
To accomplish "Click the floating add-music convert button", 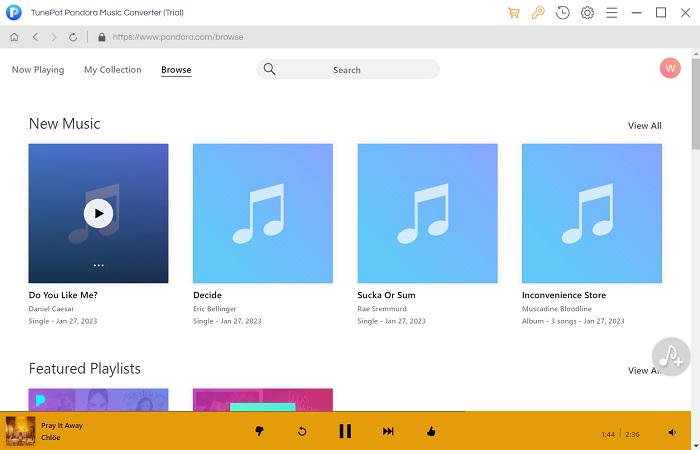I will [670, 356].
